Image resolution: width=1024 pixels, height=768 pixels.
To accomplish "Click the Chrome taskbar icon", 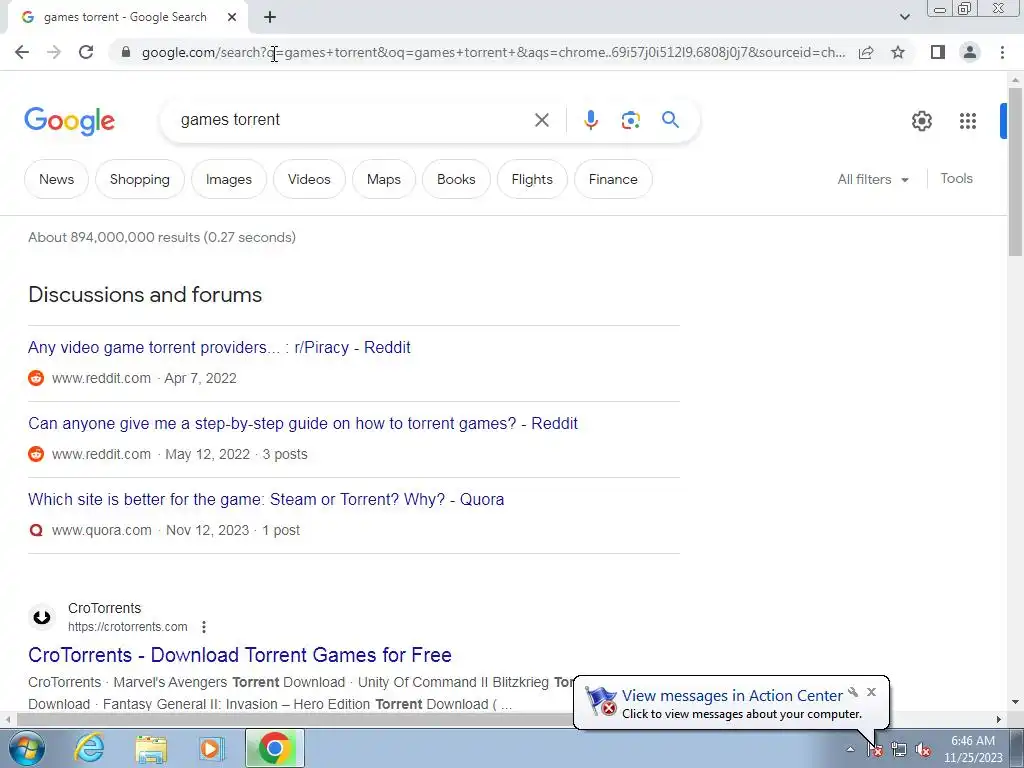I will 274,748.
